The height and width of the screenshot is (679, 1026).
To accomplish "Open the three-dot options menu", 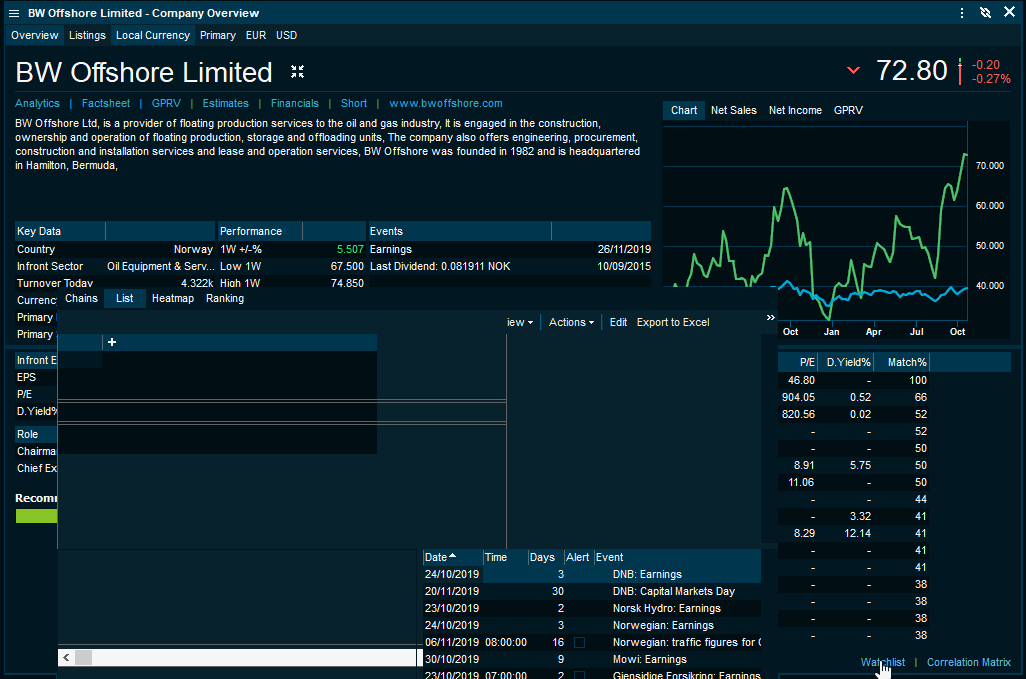I will click(962, 13).
